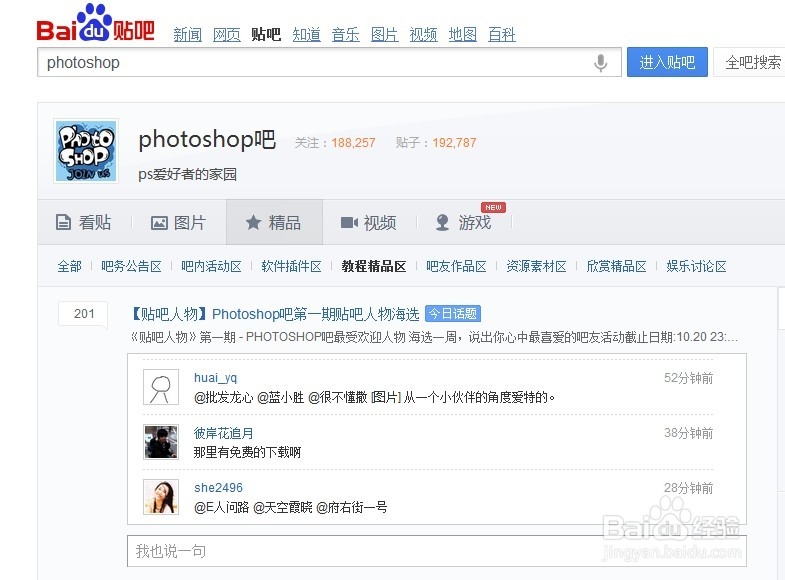Open the 新闻 link in top navigation
Viewport: 785px width, 580px height.
click(188, 35)
